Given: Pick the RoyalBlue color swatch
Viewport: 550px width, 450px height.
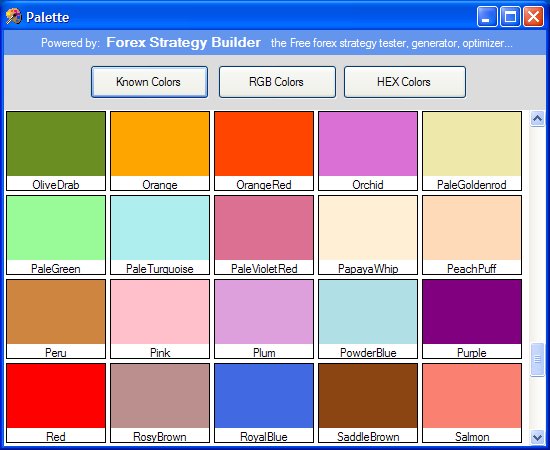Looking at the screenshot, I should coord(264,403).
